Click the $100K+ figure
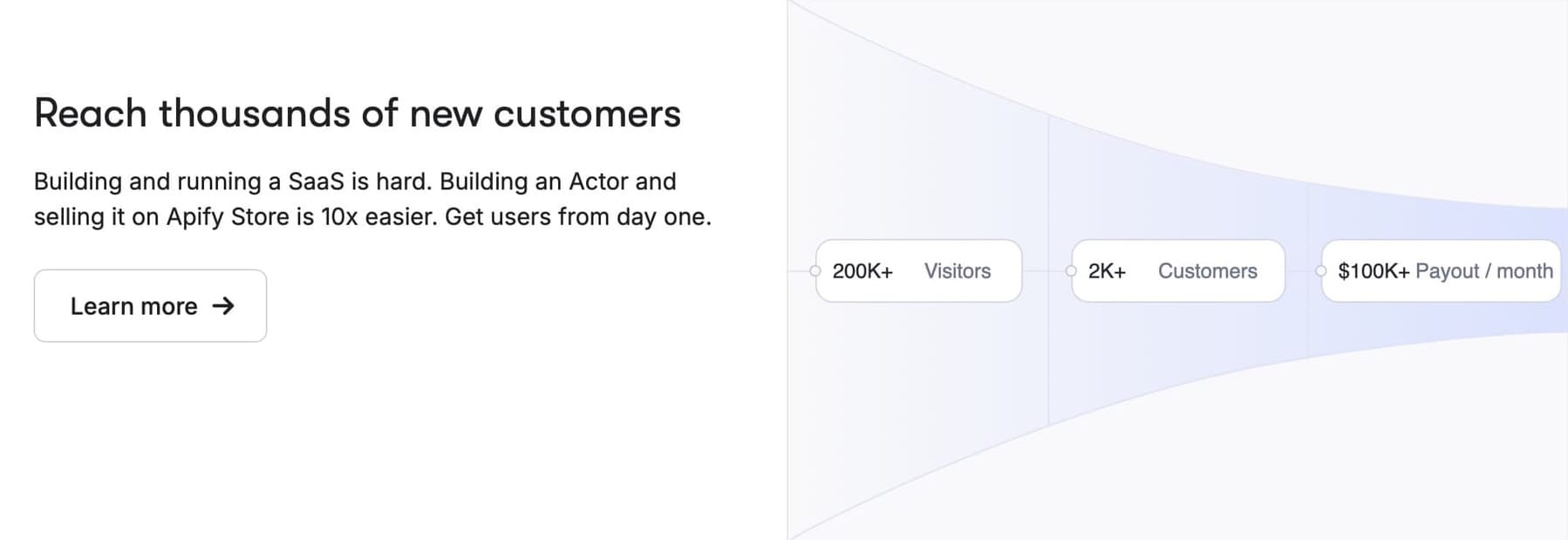 click(x=1375, y=271)
